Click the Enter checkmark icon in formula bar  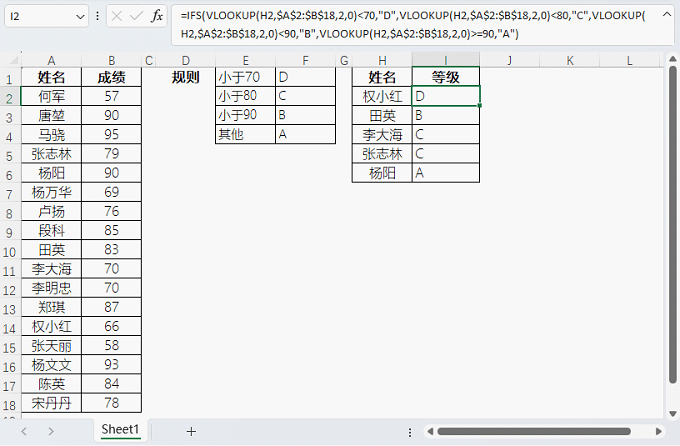coord(135,17)
